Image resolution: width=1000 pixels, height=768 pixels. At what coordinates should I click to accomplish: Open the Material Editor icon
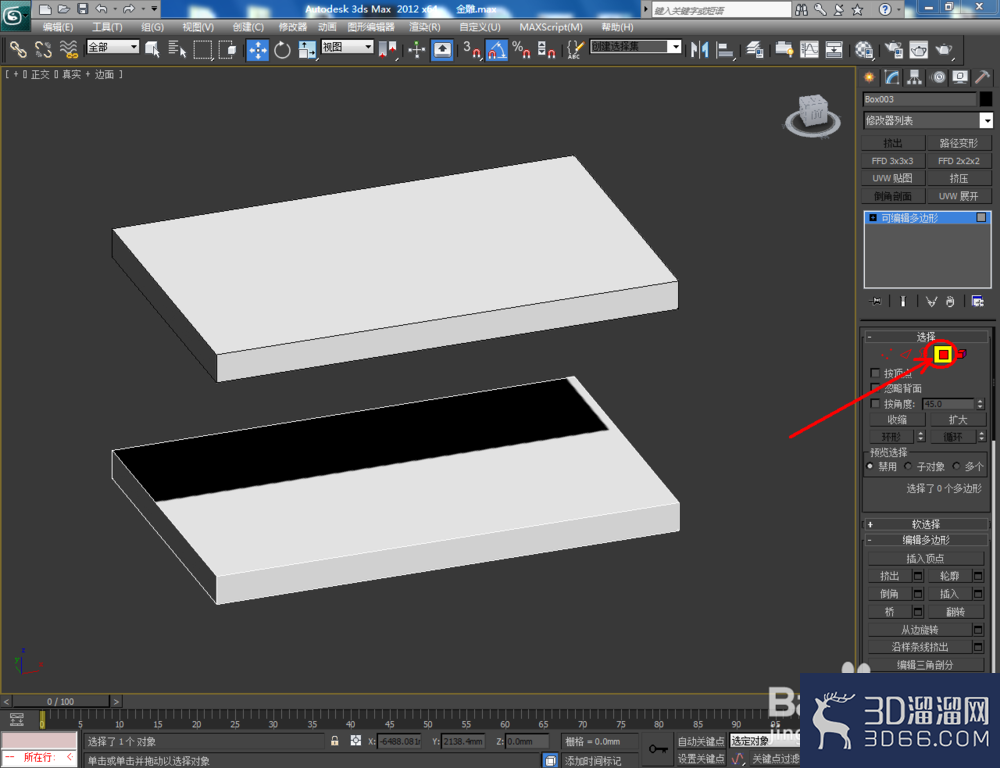(x=864, y=49)
